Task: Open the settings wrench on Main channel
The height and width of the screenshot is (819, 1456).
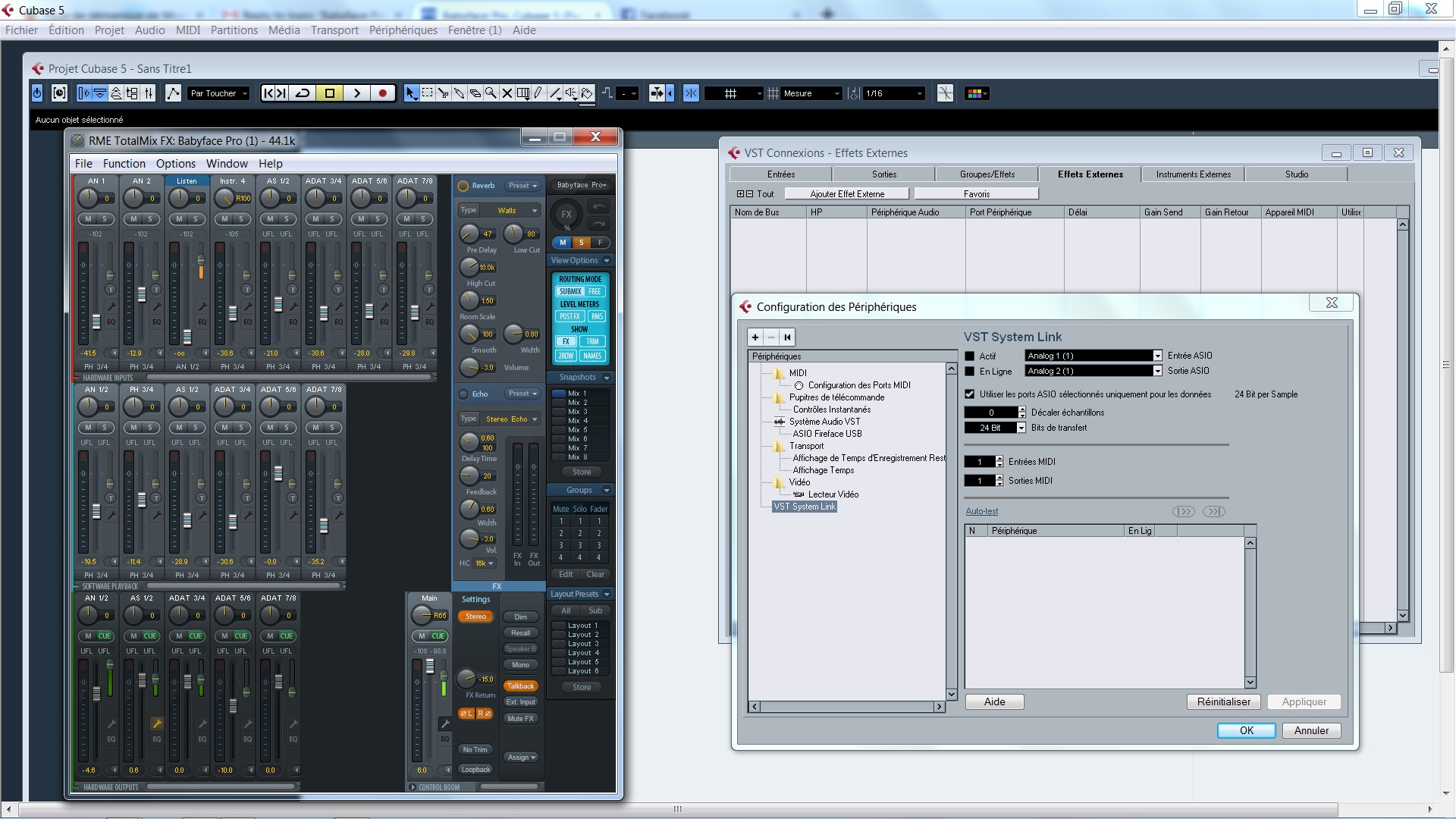Action: tap(445, 723)
